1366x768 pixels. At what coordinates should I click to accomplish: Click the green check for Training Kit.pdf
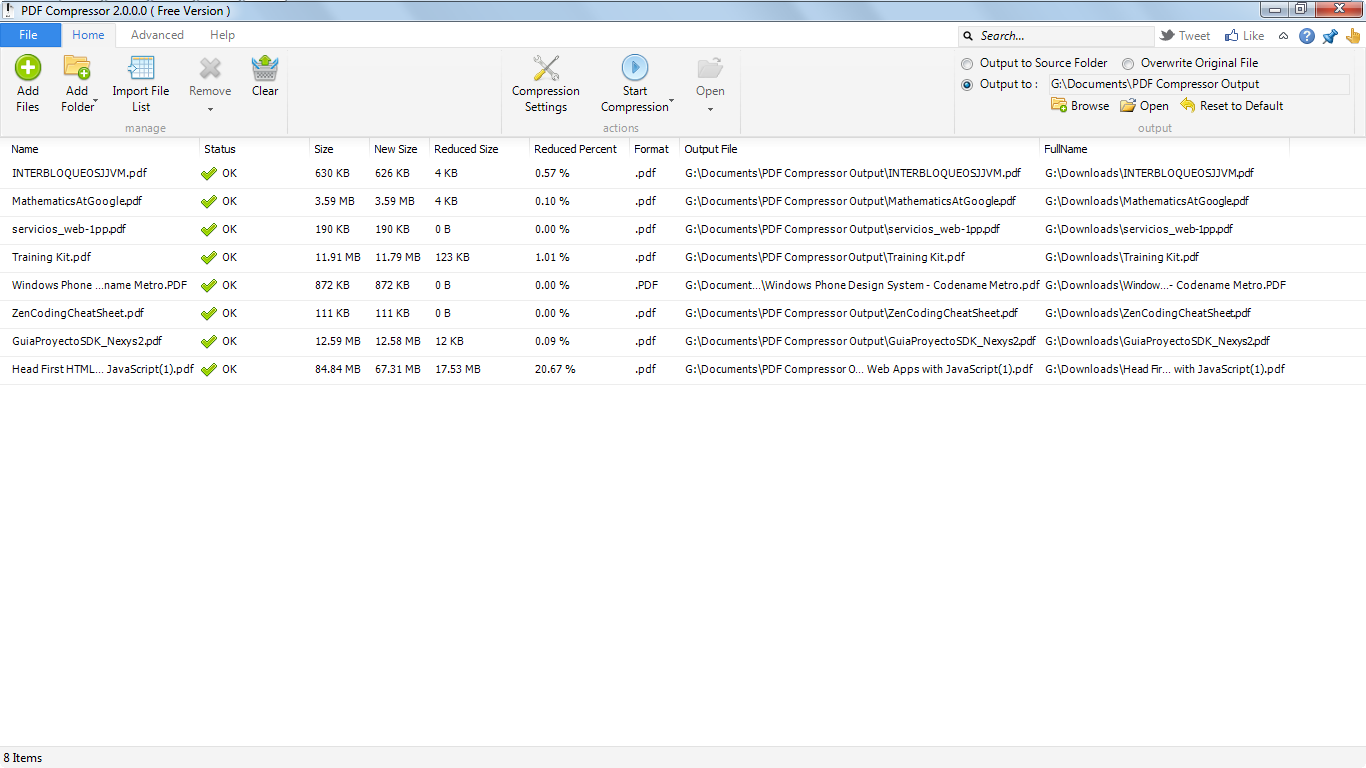tap(209, 257)
